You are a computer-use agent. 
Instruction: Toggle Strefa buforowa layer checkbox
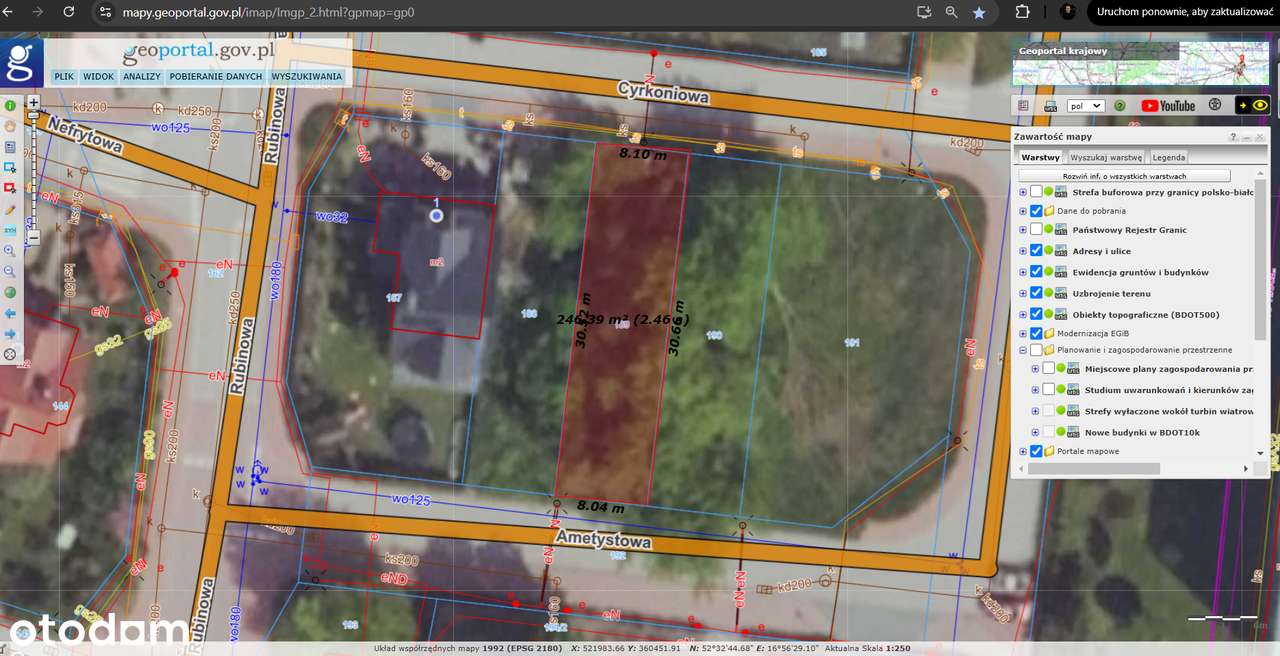[1036, 192]
